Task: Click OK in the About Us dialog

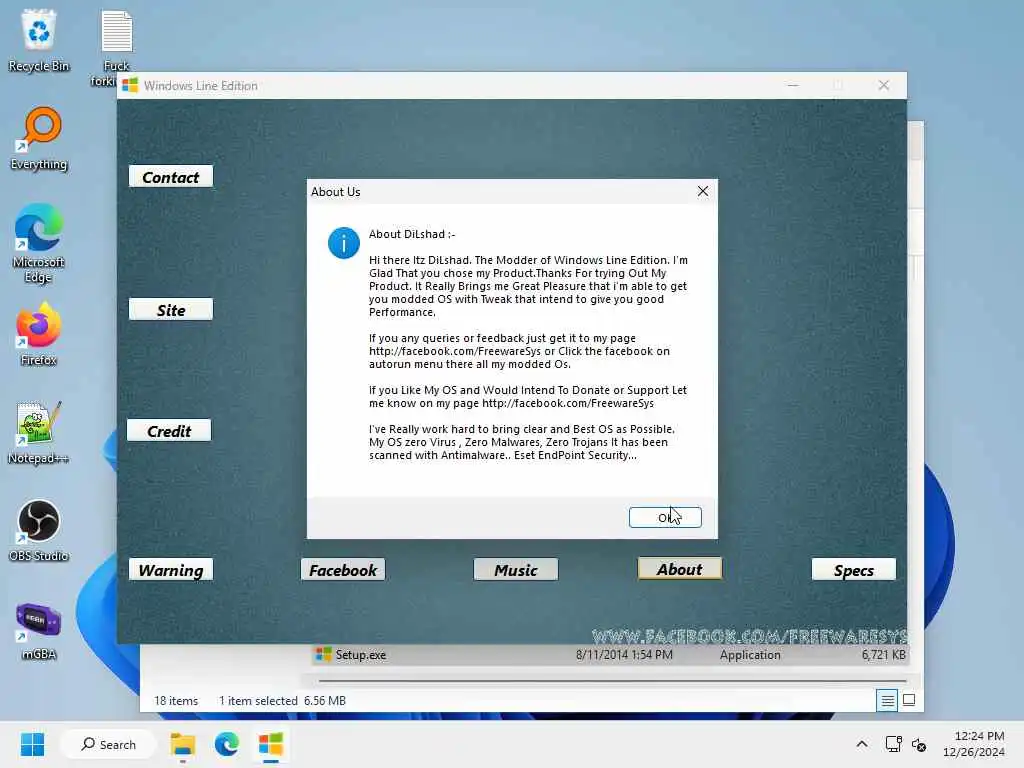Action: (665, 517)
